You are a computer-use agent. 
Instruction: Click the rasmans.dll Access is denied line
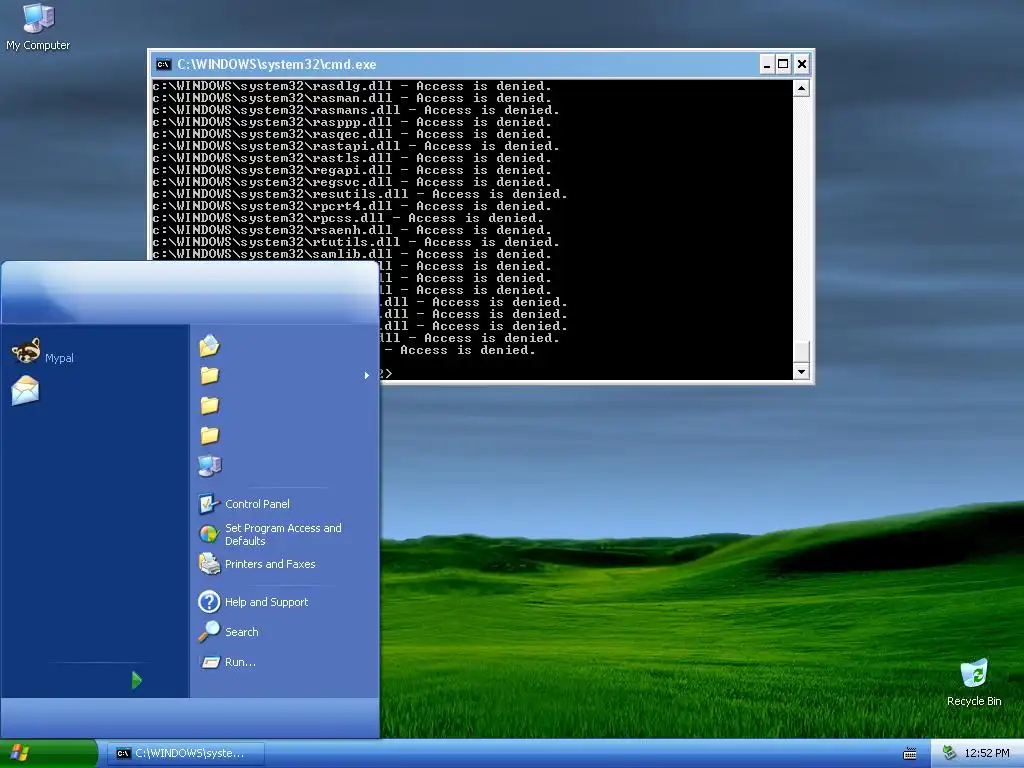pos(356,110)
